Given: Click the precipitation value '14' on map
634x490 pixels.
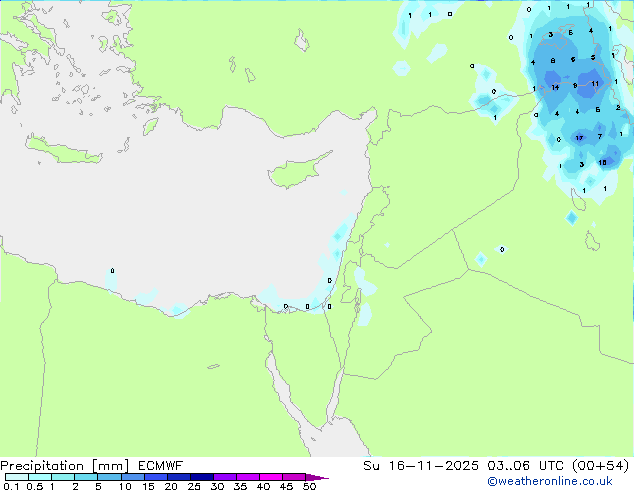Looking at the screenshot, I should (x=555, y=87).
